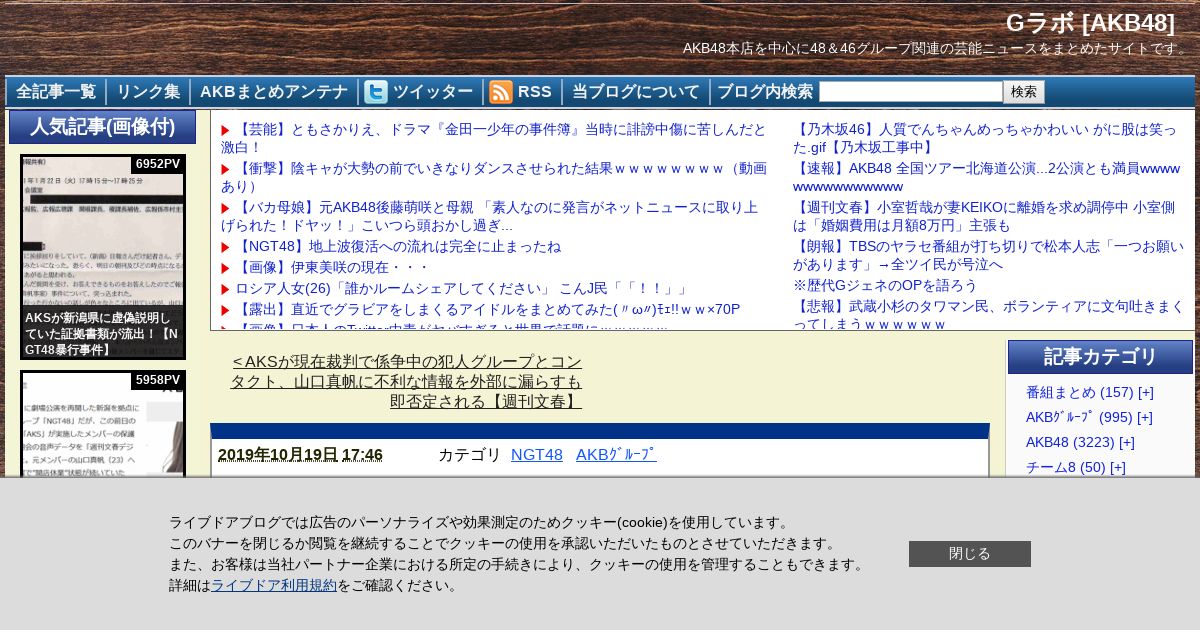Open 【露出】直近でグラビア headline

487,310
